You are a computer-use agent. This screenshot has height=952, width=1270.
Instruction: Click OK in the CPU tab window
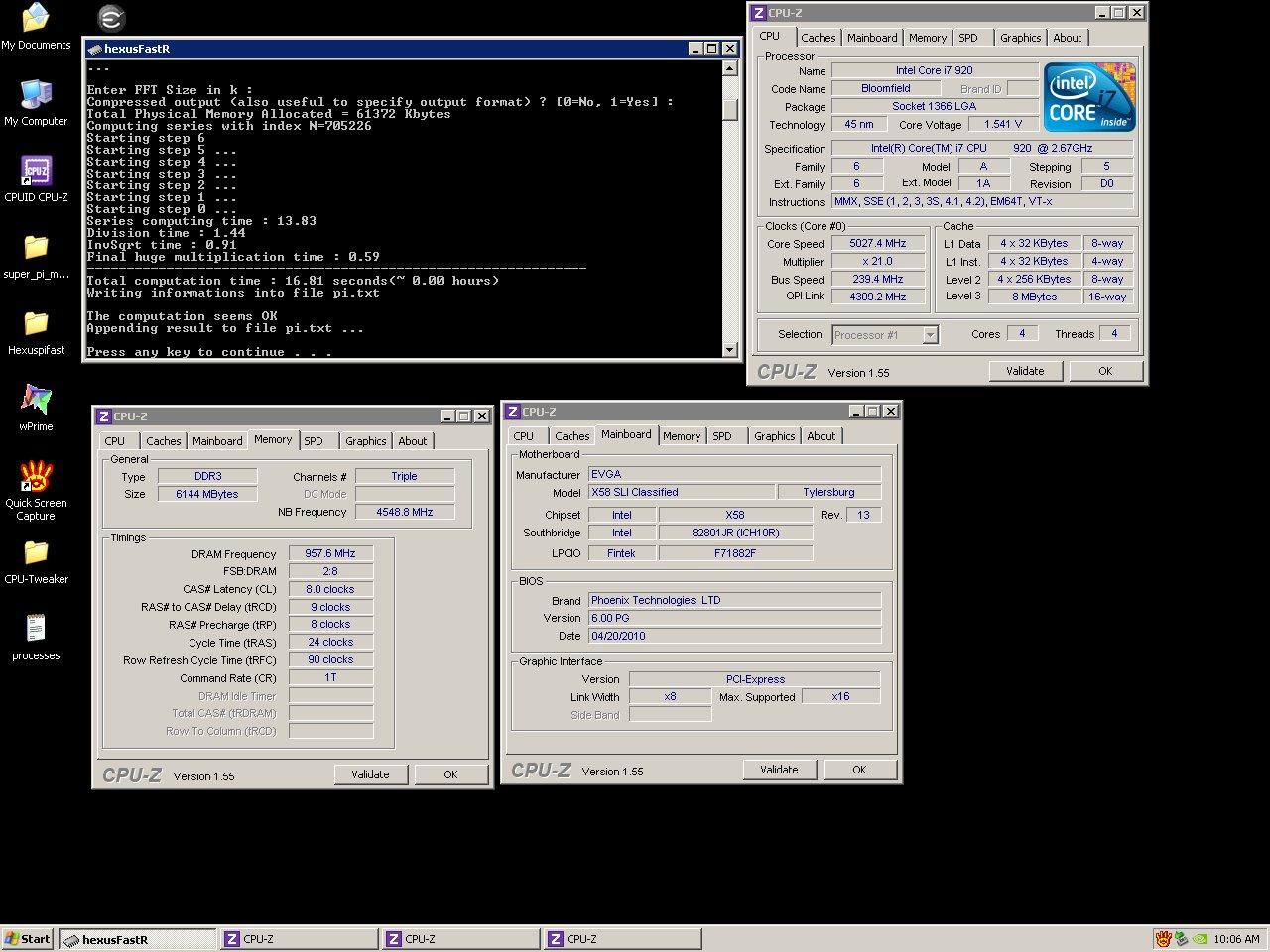1105,371
